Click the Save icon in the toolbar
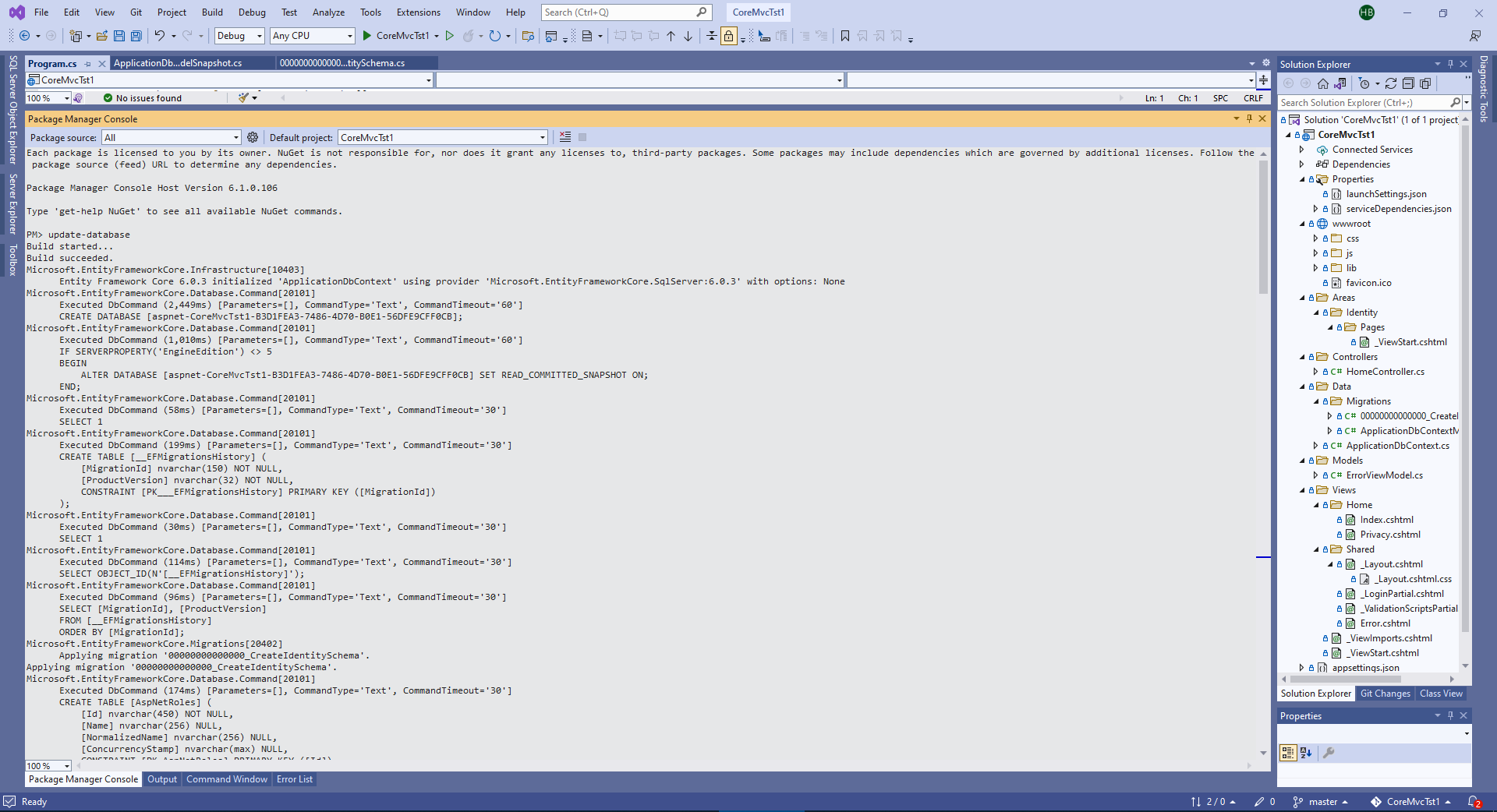Viewport: 1497px width, 812px height. tap(119, 36)
